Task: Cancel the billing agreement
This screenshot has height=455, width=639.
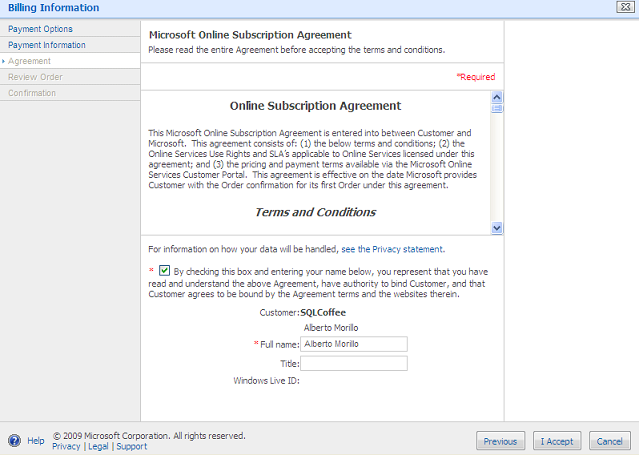Action: pos(610,441)
